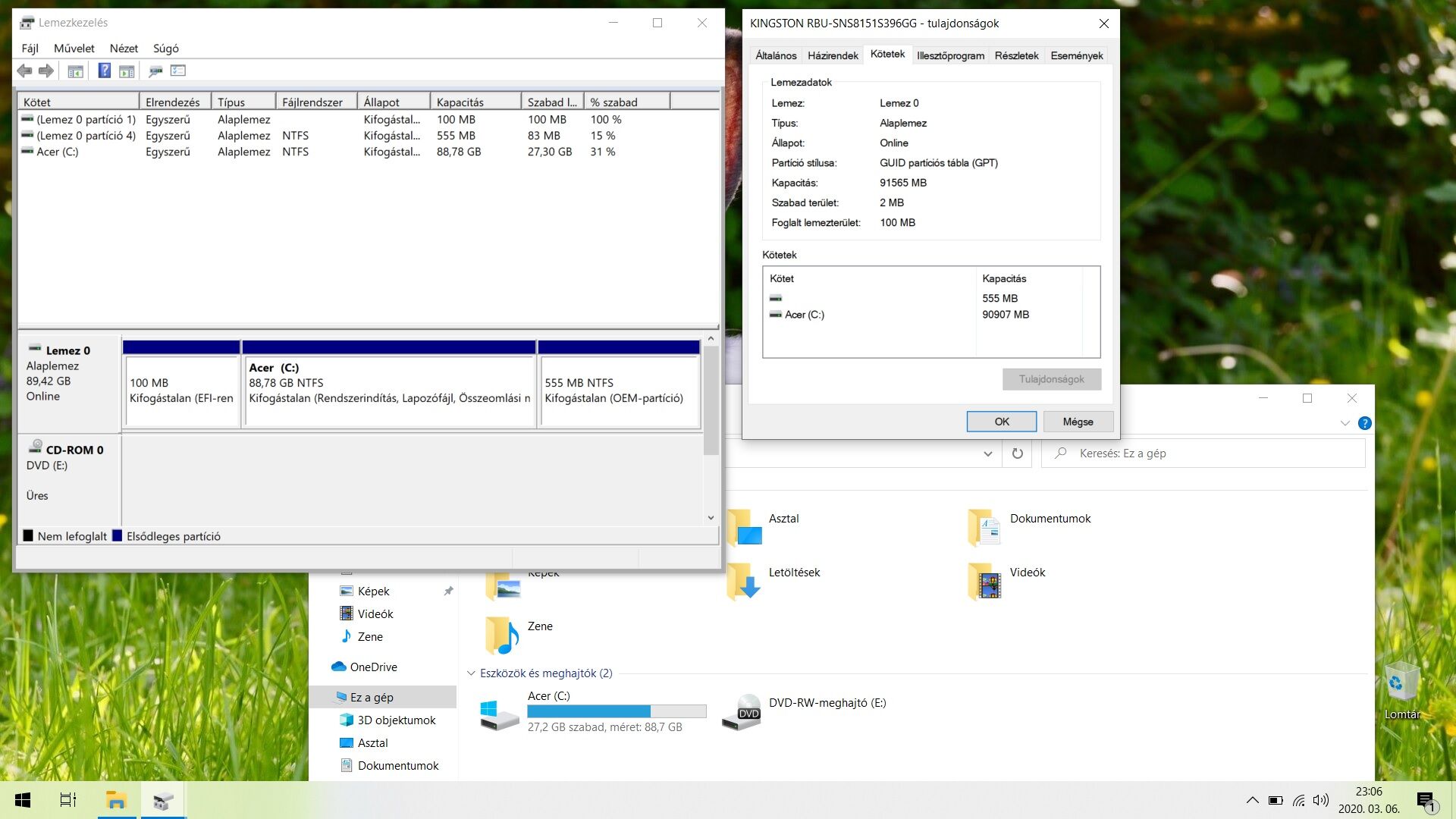Screen dimensions: 1456x819
Task: Show hidden tray icons chevron
Action: tap(1252, 800)
